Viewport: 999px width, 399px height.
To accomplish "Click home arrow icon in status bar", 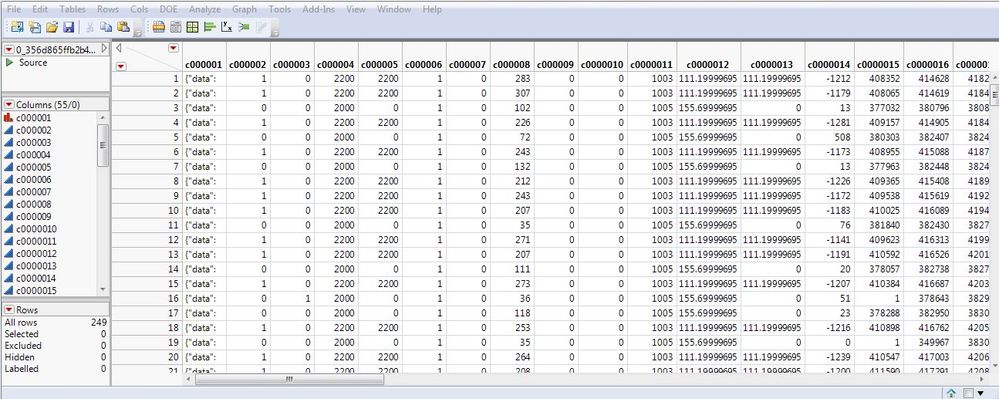I will (951, 393).
